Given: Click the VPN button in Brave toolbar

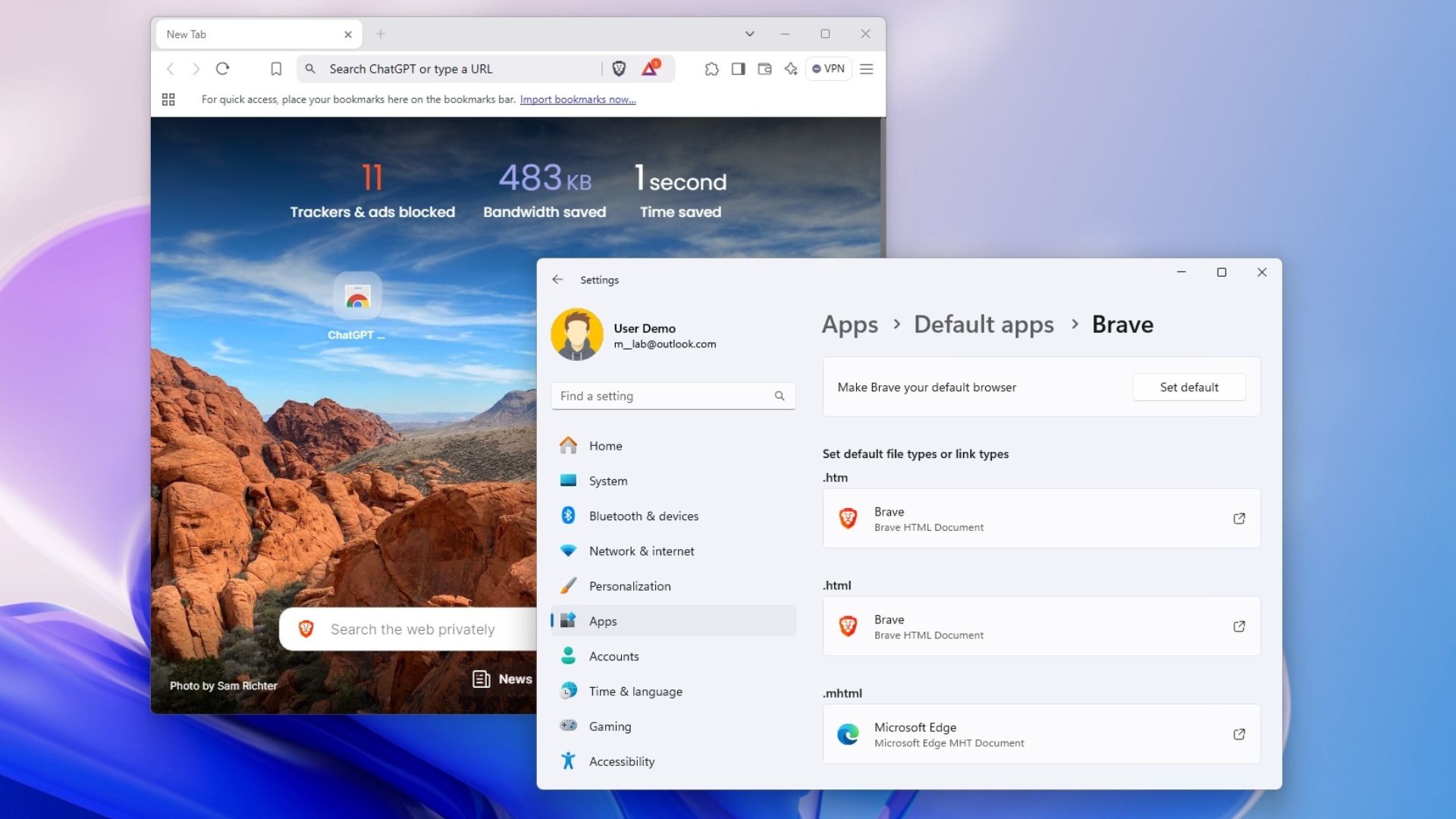Looking at the screenshot, I should coord(828,69).
